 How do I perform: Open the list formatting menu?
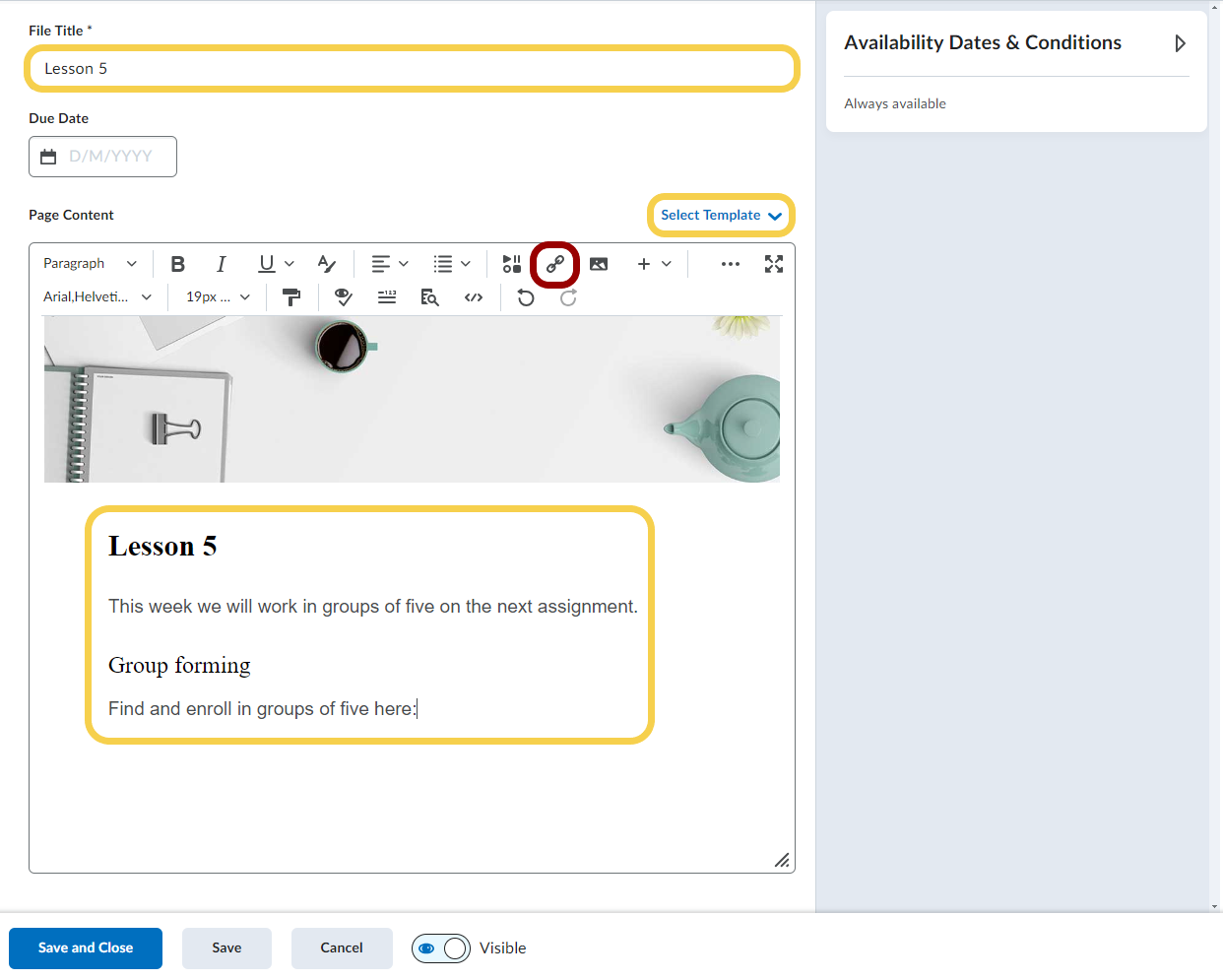coord(452,264)
